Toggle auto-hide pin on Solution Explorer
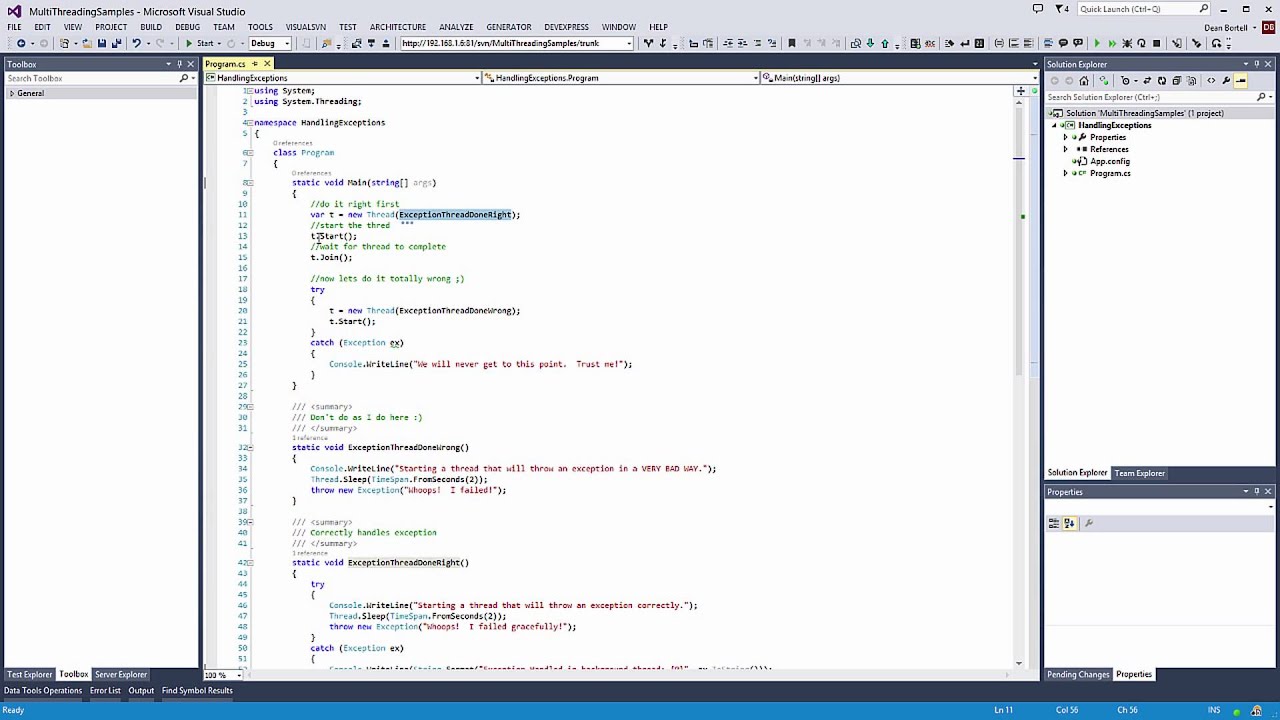Screen dimensions: 1280x720 (1256, 64)
